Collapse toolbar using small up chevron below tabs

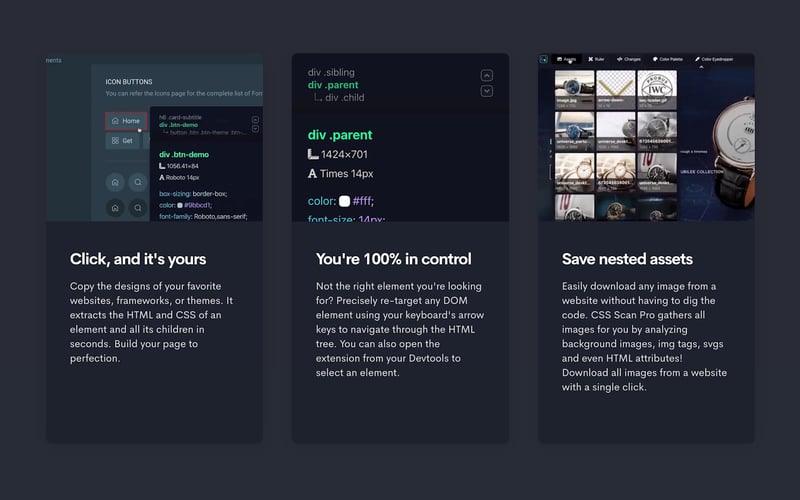[701, 67]
